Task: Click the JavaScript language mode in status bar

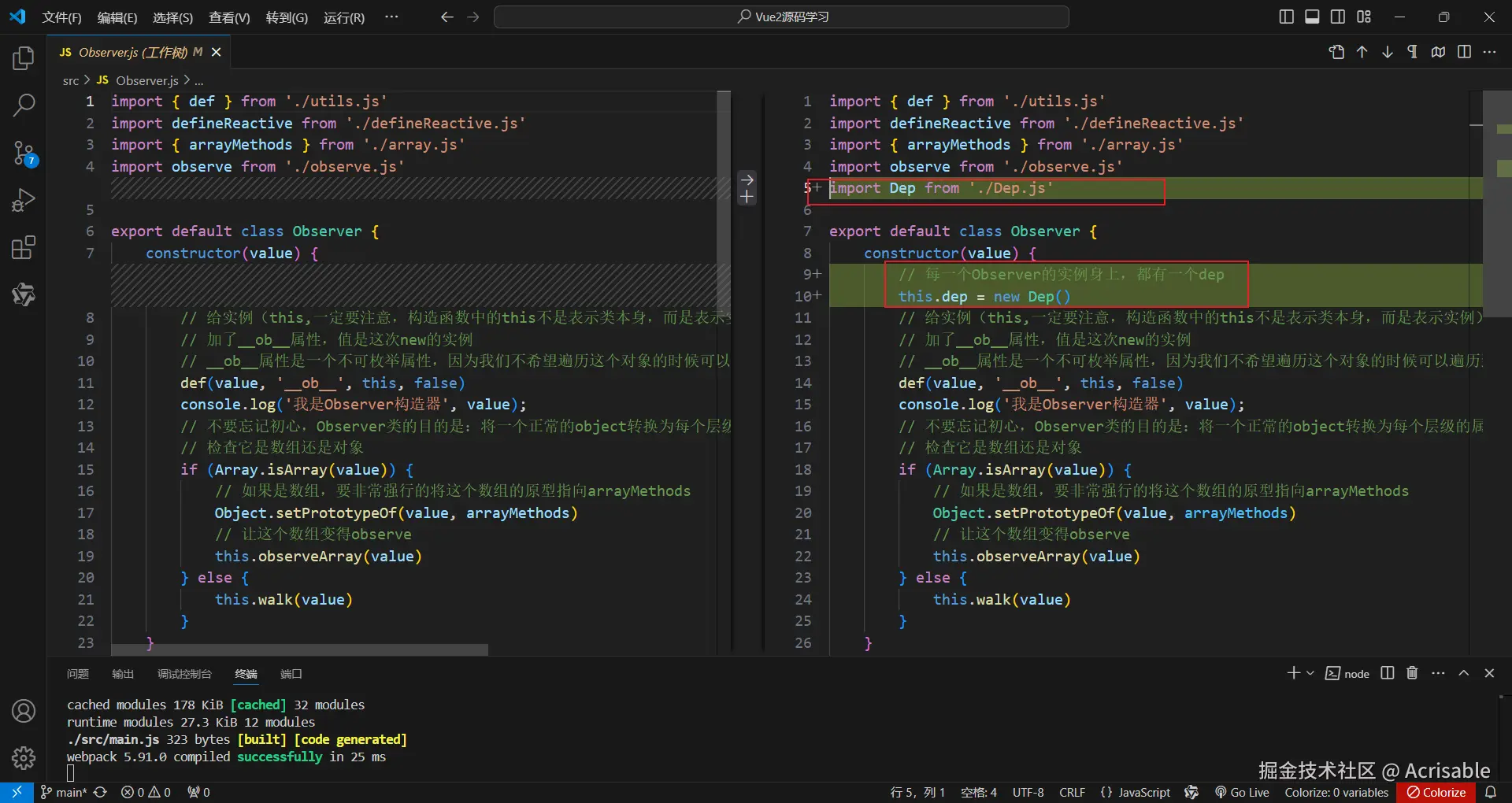Action: click(1135, 792)
